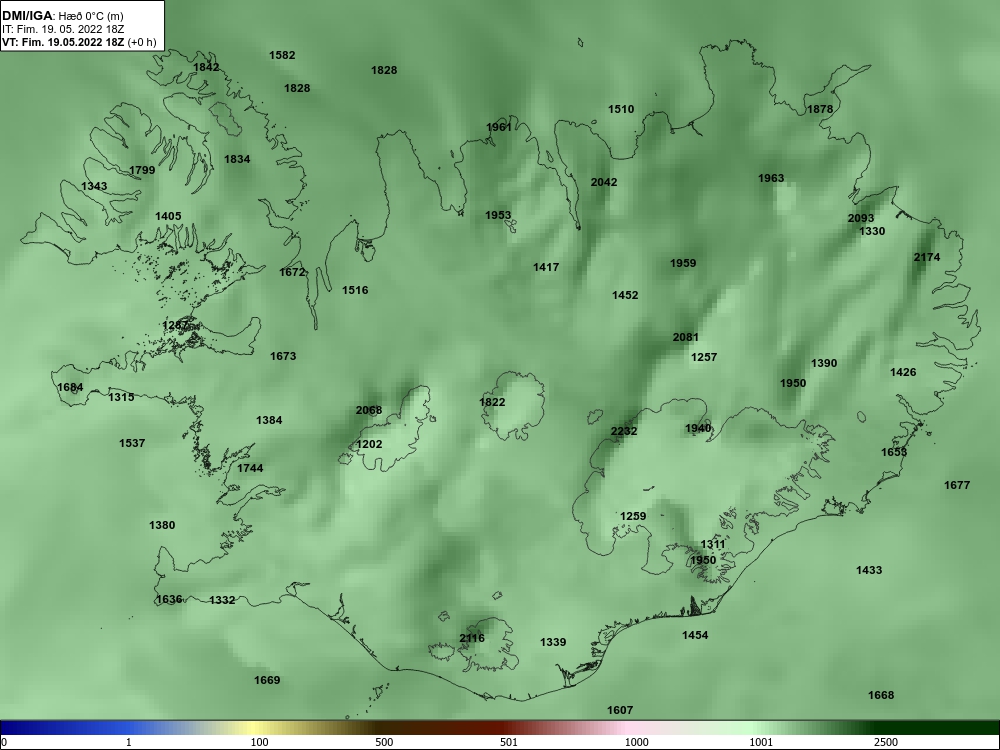The width and height of the screenshot is (1000, 750).
Task: Click the legend label '500'
Action: [385, 742]
